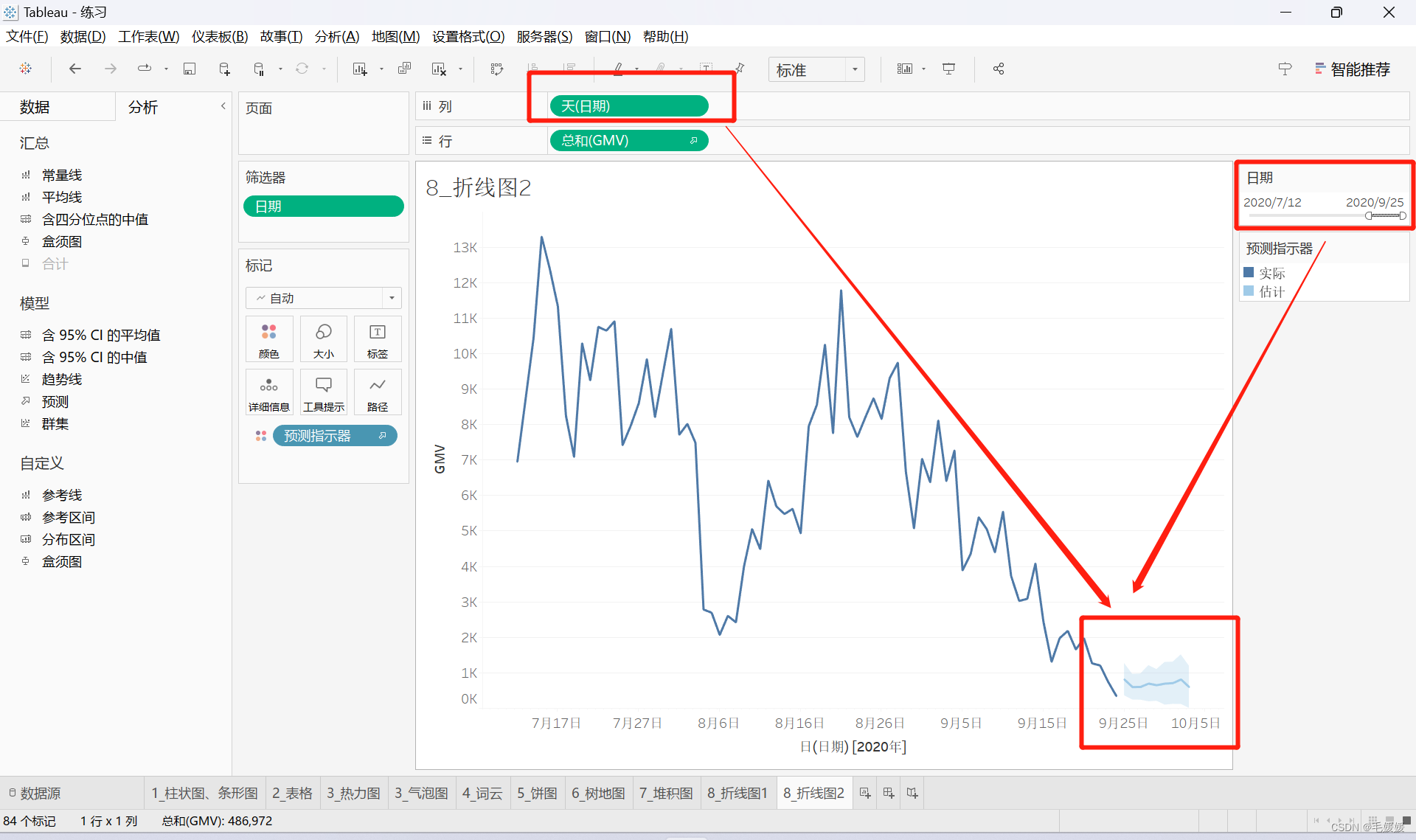This screenshot has height=840, width=1416.
Task: Open the Tooltip mark card
Action: (x=324, y=392)
